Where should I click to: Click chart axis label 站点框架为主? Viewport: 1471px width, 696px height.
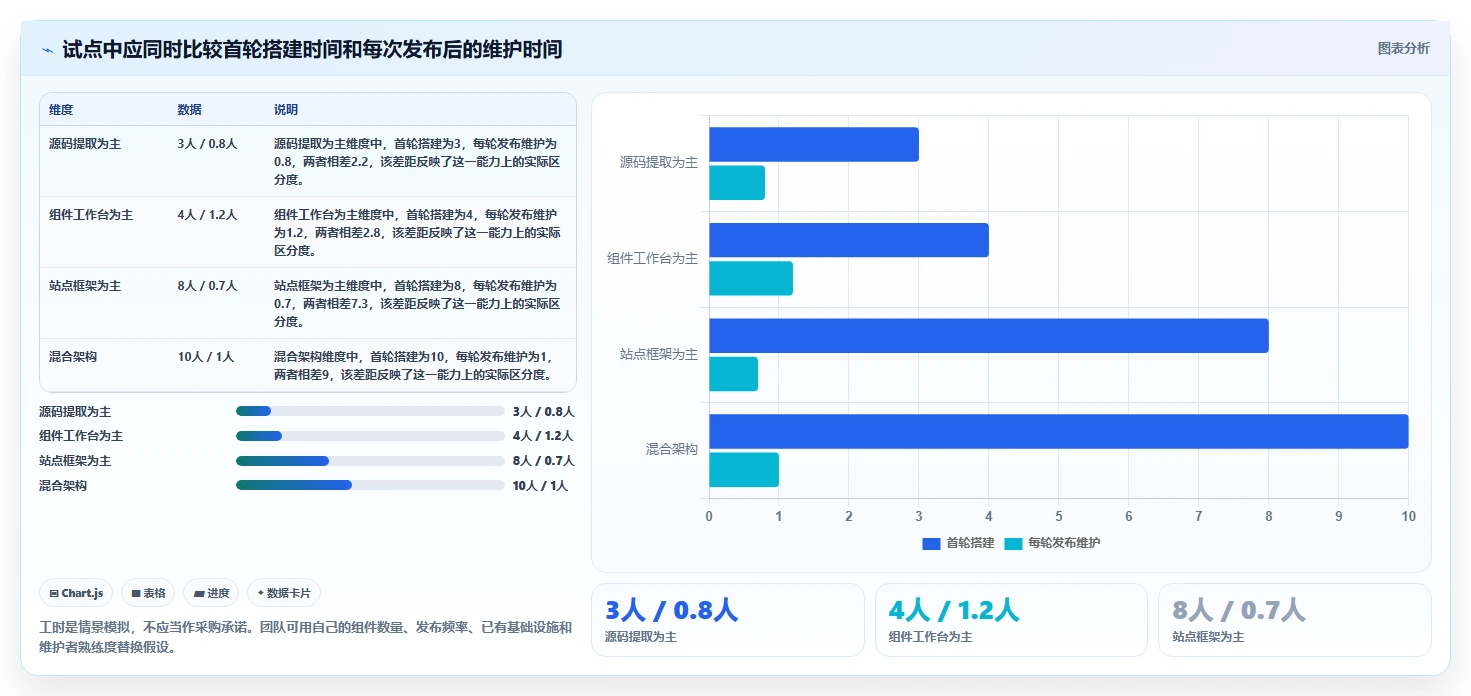pos(659,354)
